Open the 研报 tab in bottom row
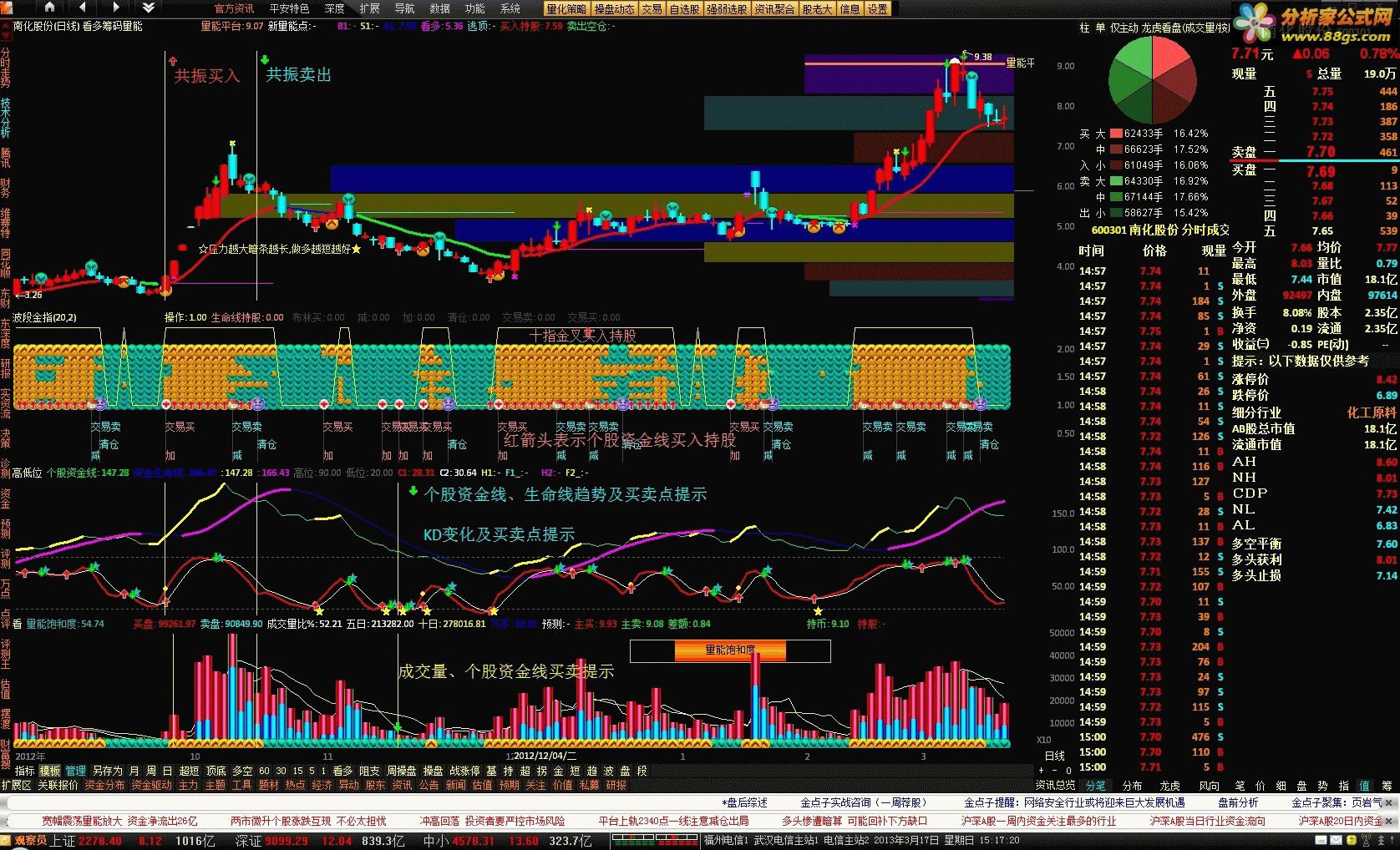This screenshot has height=850, width=1400. 616,785
